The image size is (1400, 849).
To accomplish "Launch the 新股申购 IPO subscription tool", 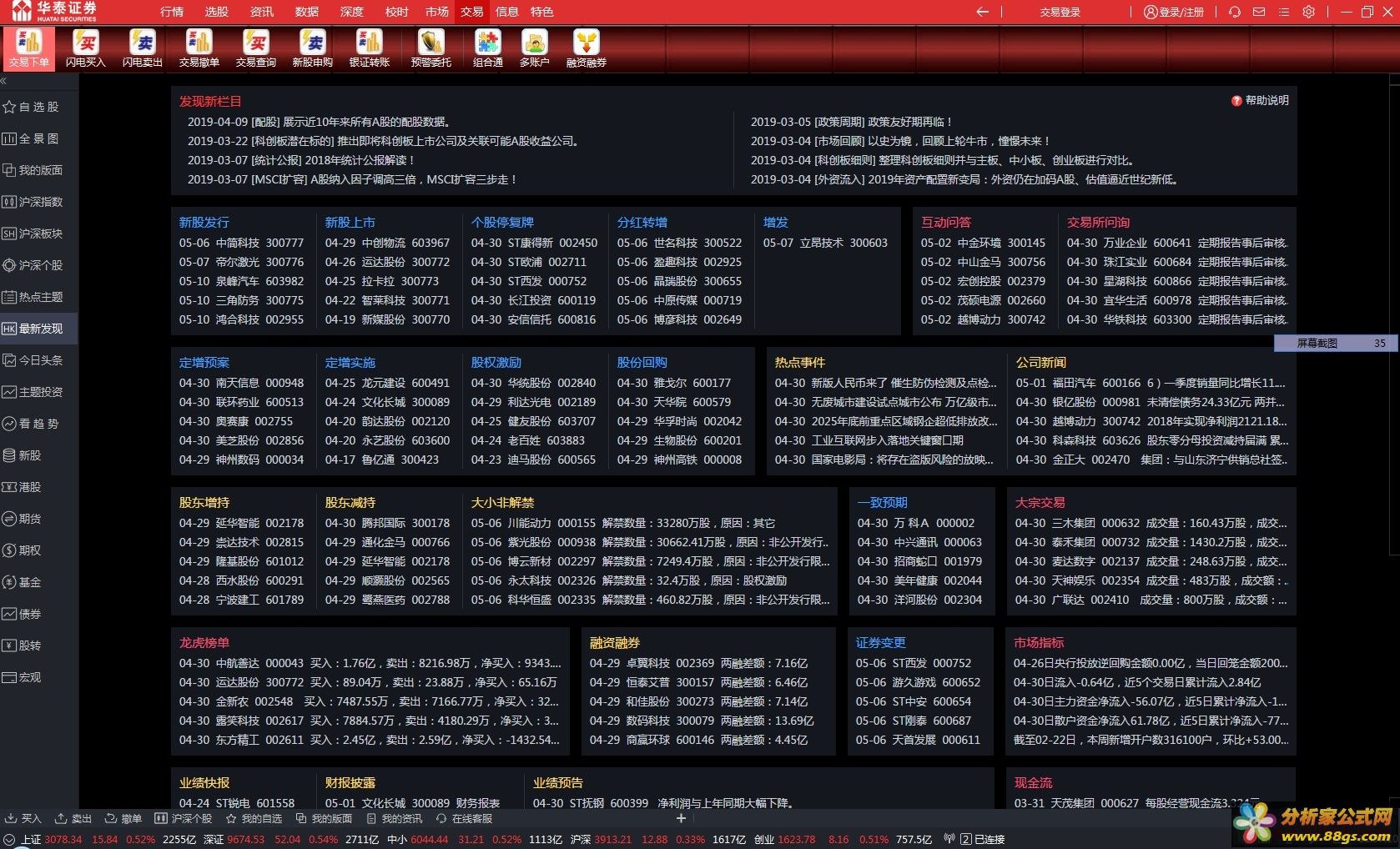I will pyautogui.click(x=313, y=48).
